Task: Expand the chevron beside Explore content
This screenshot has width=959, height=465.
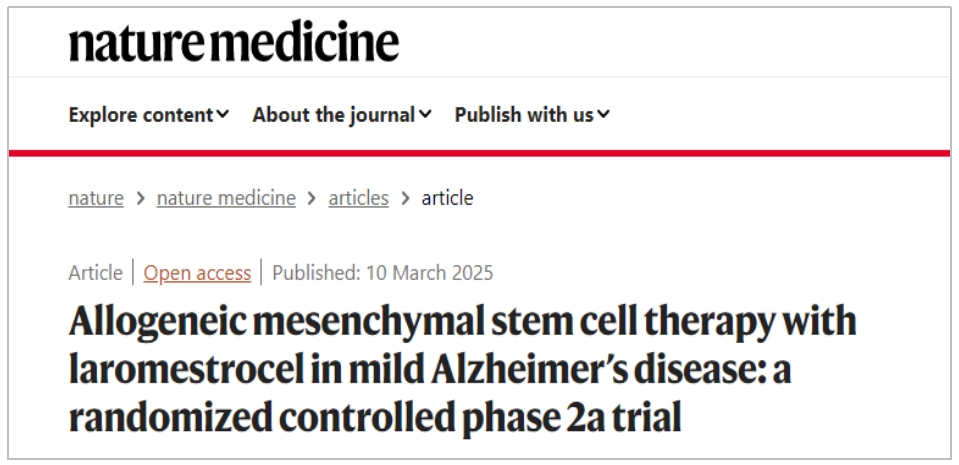Action: pyautogui.click(x=222, y=115)
